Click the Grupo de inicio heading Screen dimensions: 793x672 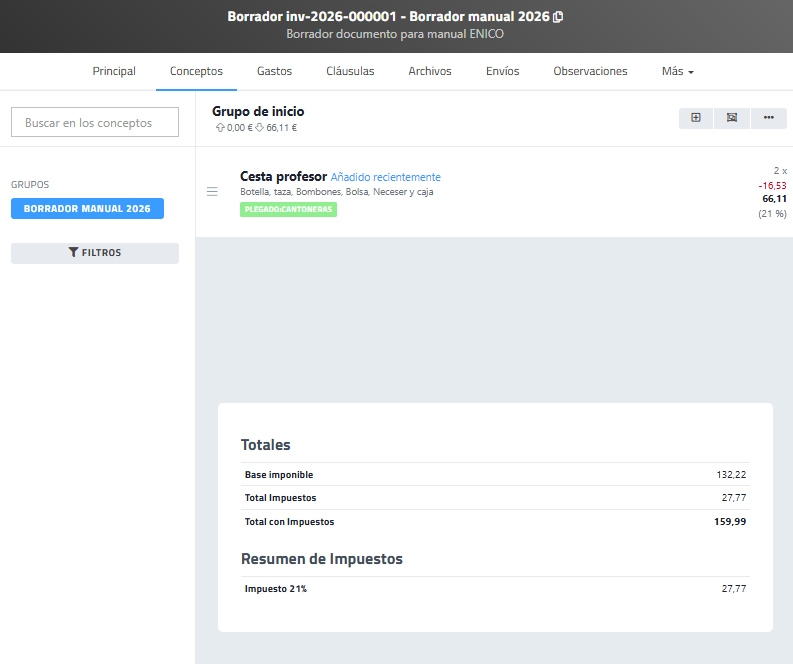click(258, 111)
